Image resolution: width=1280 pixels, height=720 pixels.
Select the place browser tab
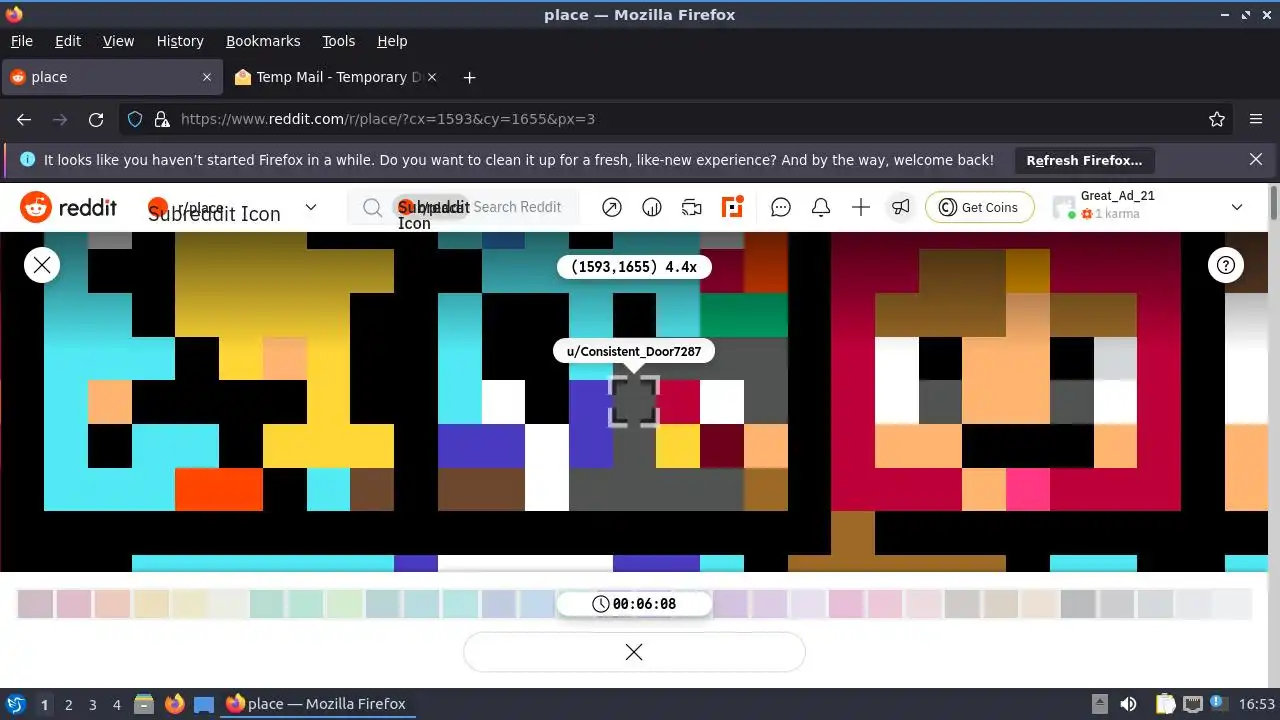(x=112, y=77)
